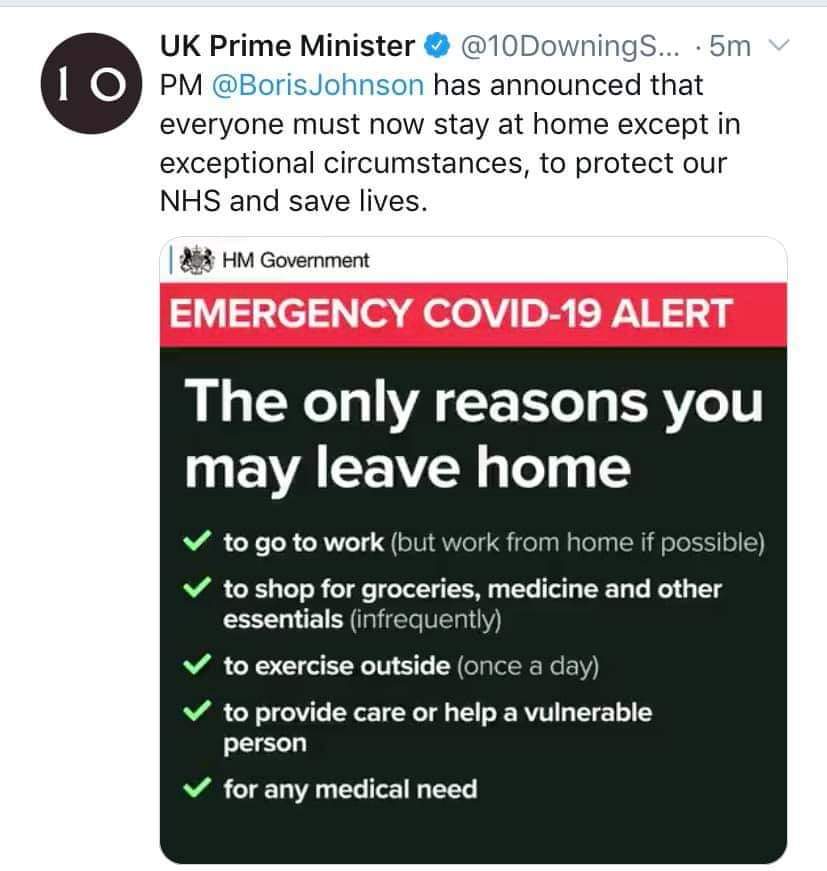Click the green check beside 'any medical need'
This screenshot has height=871, width=827.
pos(197,787)
